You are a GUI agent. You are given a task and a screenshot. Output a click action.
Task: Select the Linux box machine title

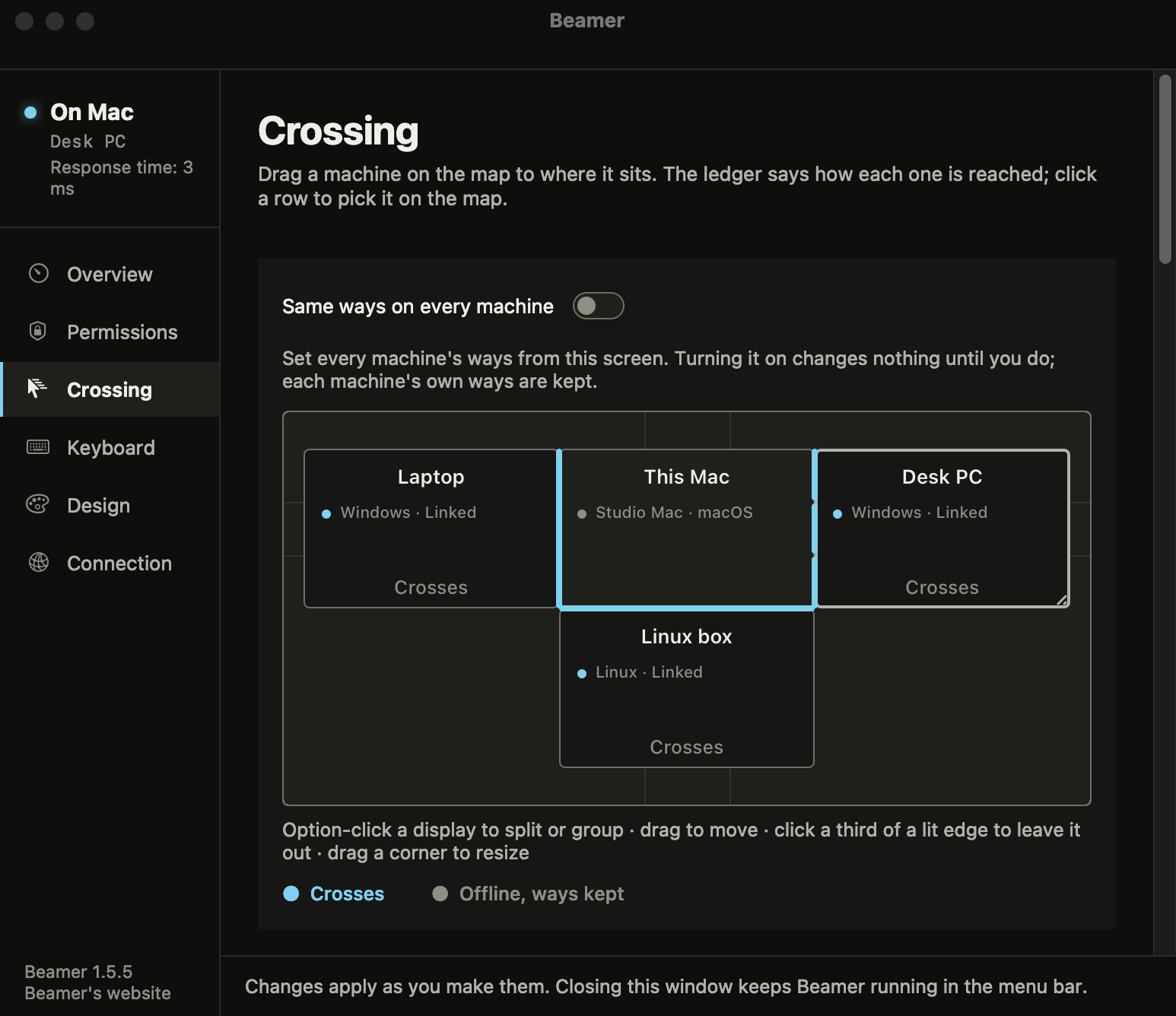coord(687,637)
